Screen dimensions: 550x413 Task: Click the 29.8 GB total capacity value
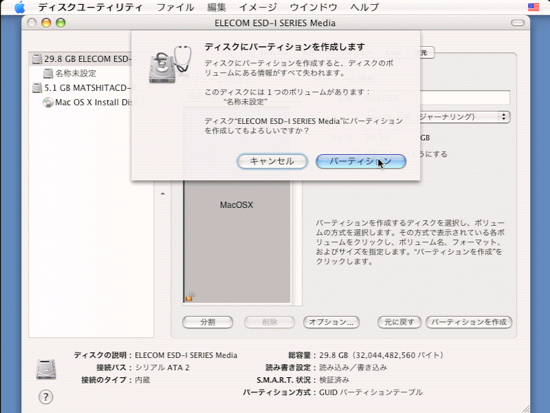[381, 355]
